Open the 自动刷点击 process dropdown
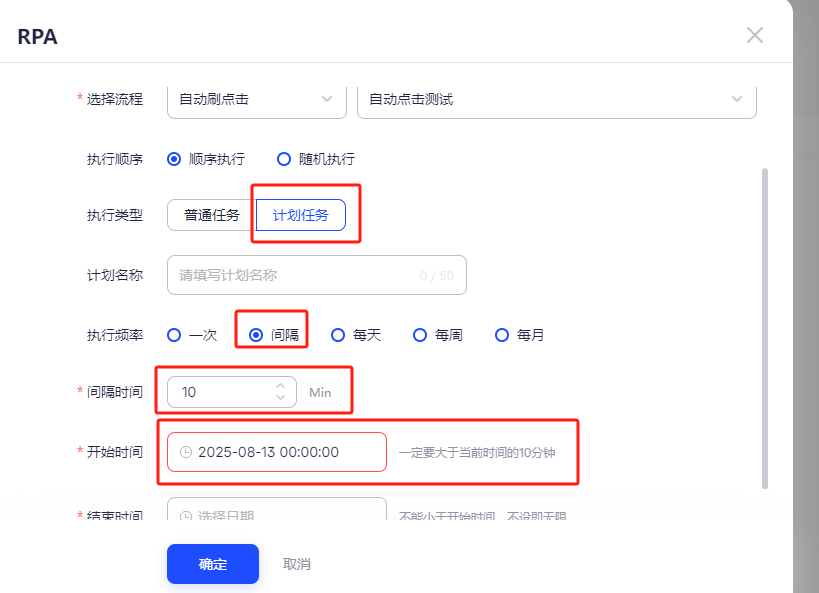 [x=256, y=102]
